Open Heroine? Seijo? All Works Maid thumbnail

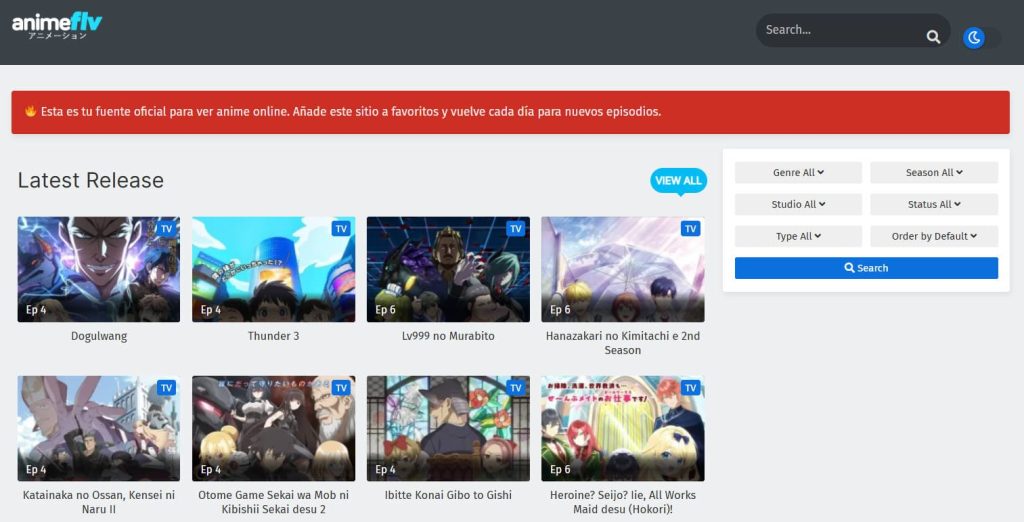[x=623, y=429]
